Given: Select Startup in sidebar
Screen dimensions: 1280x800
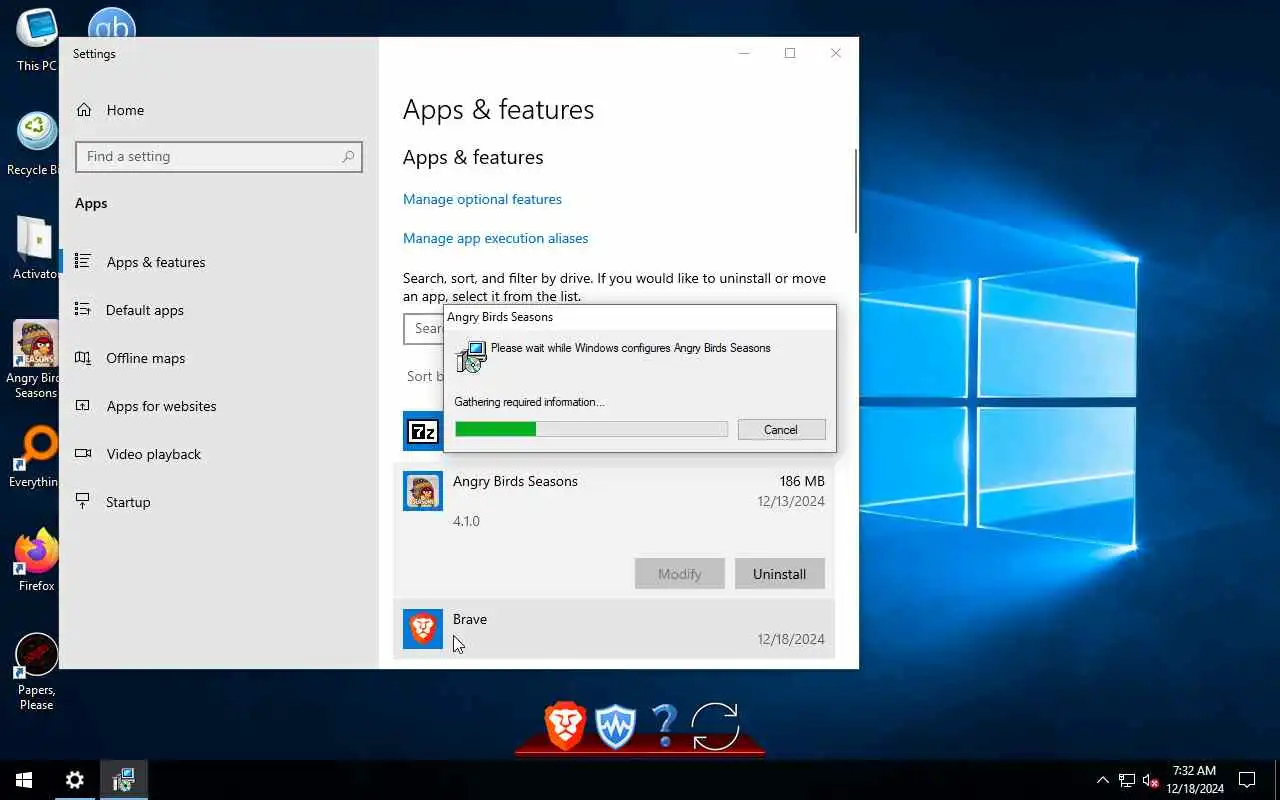Looking at the screenshot, I should (128, 502).
